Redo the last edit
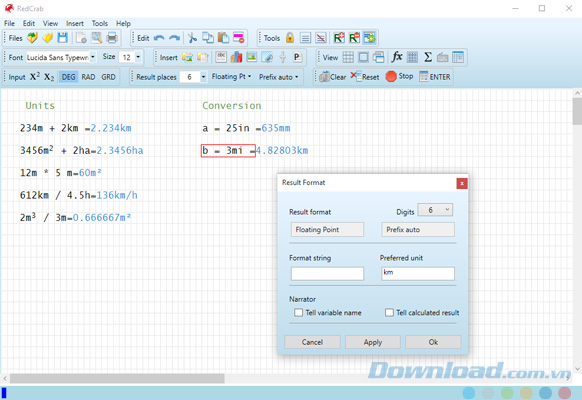This screenshot has height=400, width=582. click(174, 37)
